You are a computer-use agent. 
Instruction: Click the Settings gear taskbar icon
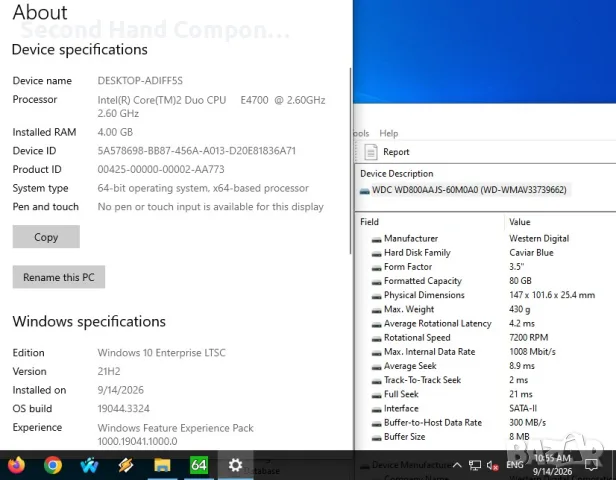(235, 465)
